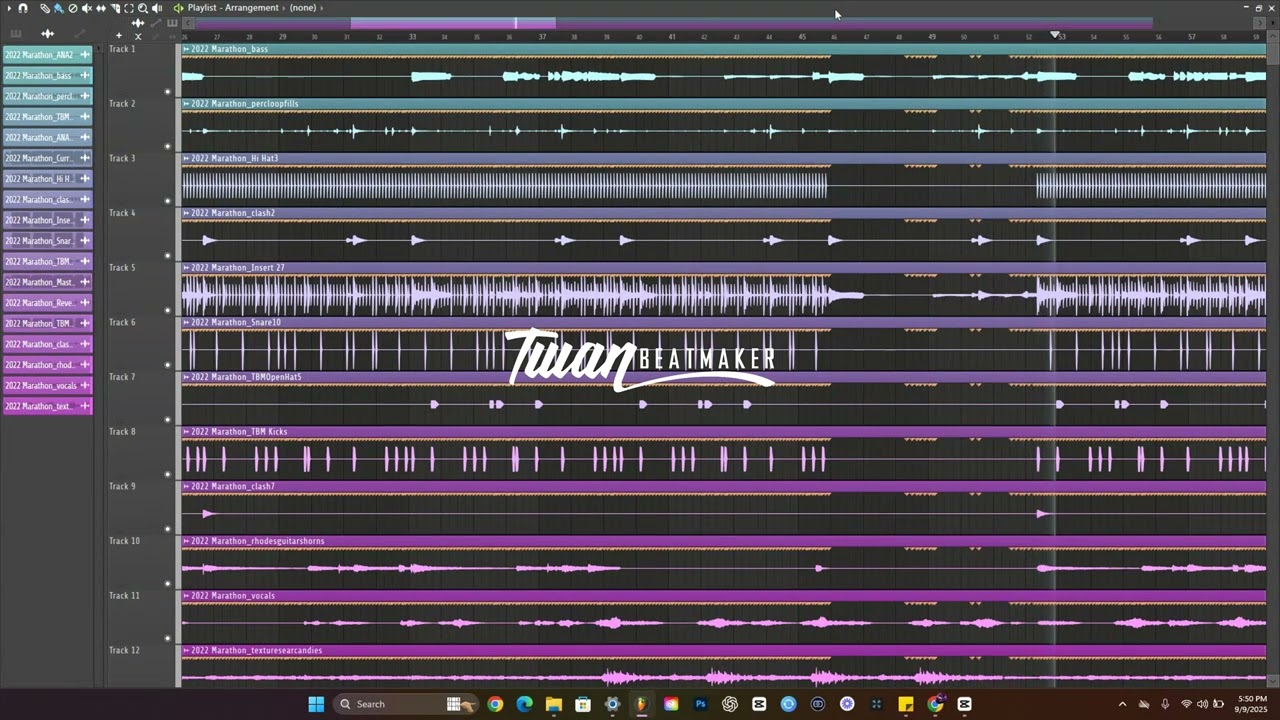Show automation clips in the picker panel
Viewport: 1280px width, 720px height.
point(79,34)
